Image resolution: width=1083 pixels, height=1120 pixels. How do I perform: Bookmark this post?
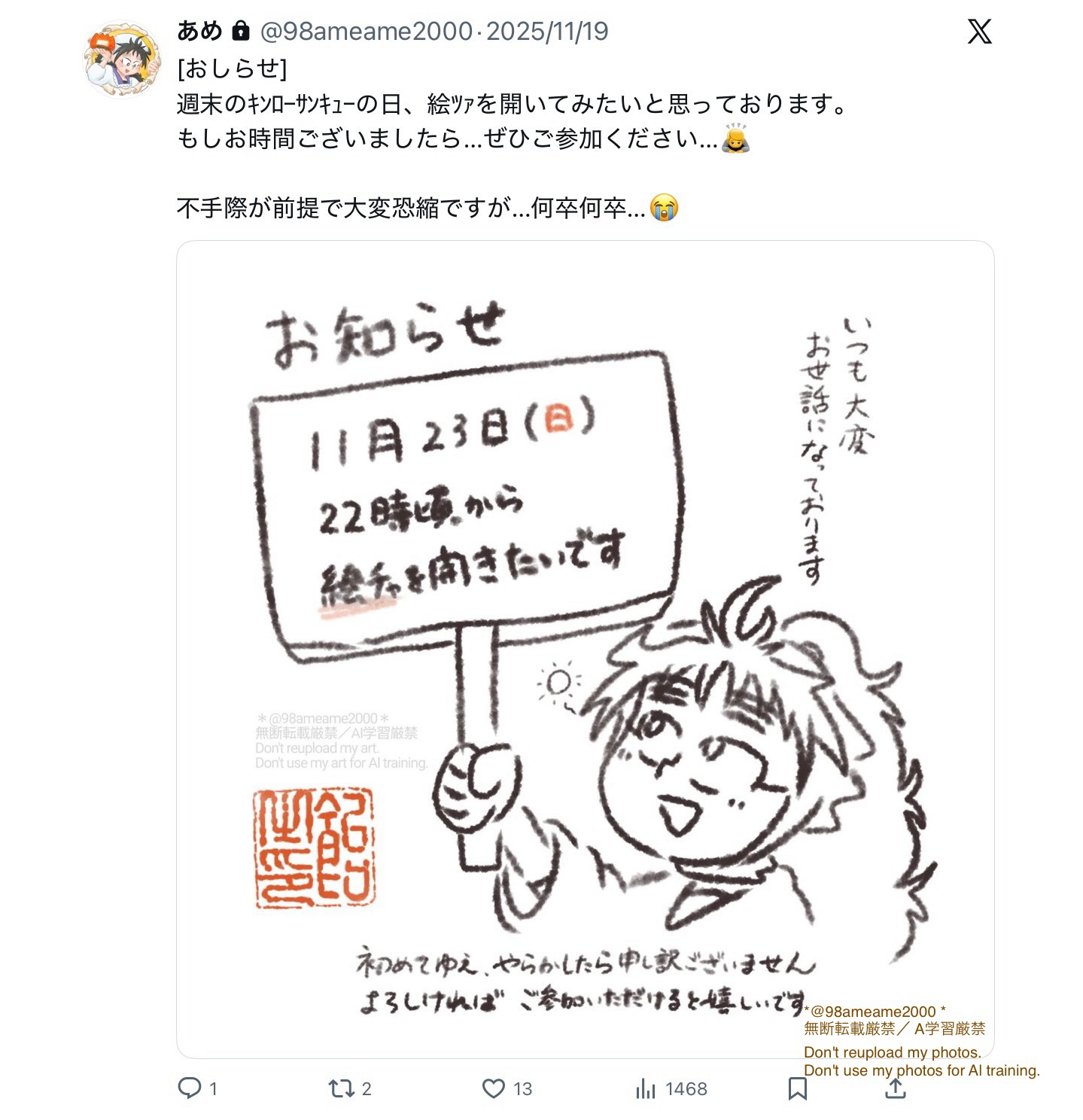(x=798, y=1088)
